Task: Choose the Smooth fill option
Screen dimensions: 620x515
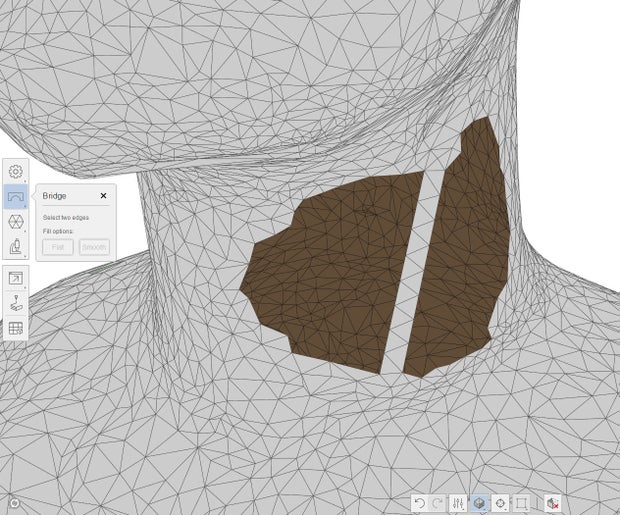Action: click(x=94, y=247)
